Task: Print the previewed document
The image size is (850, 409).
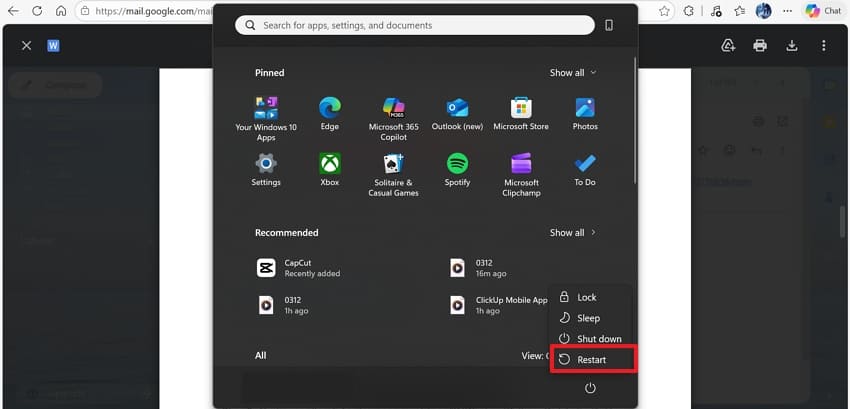Action: click(760, 46)
